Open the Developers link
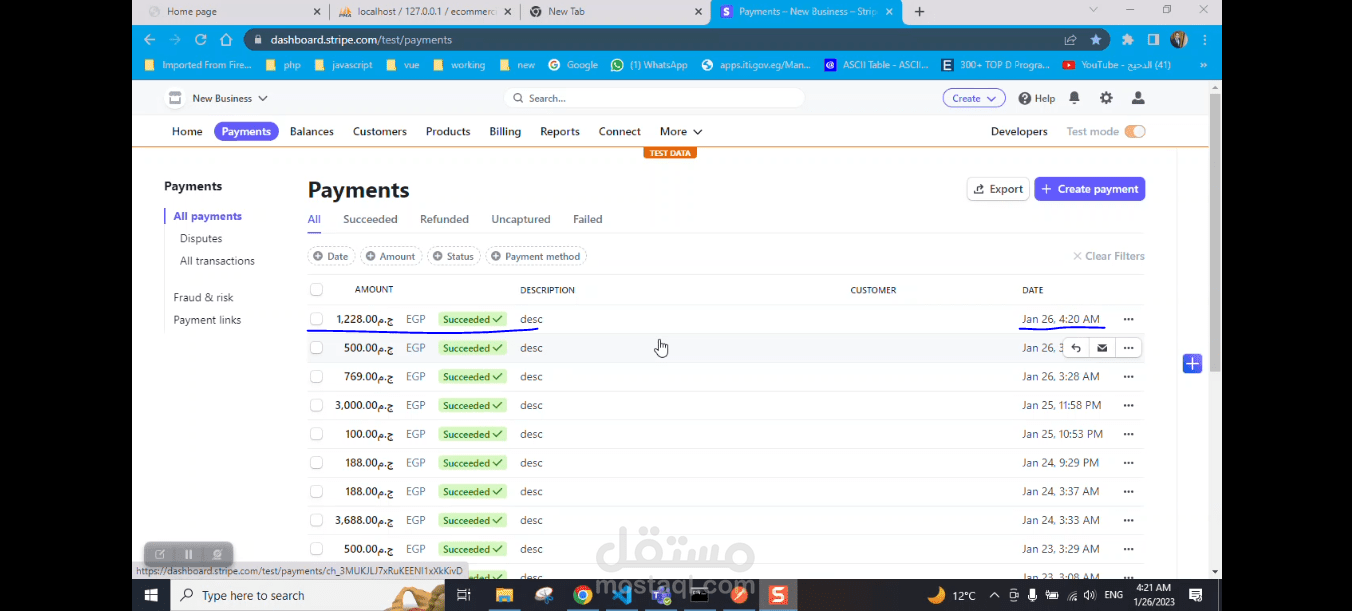This screenshot has height=611, width=1352. point(1019,132)
